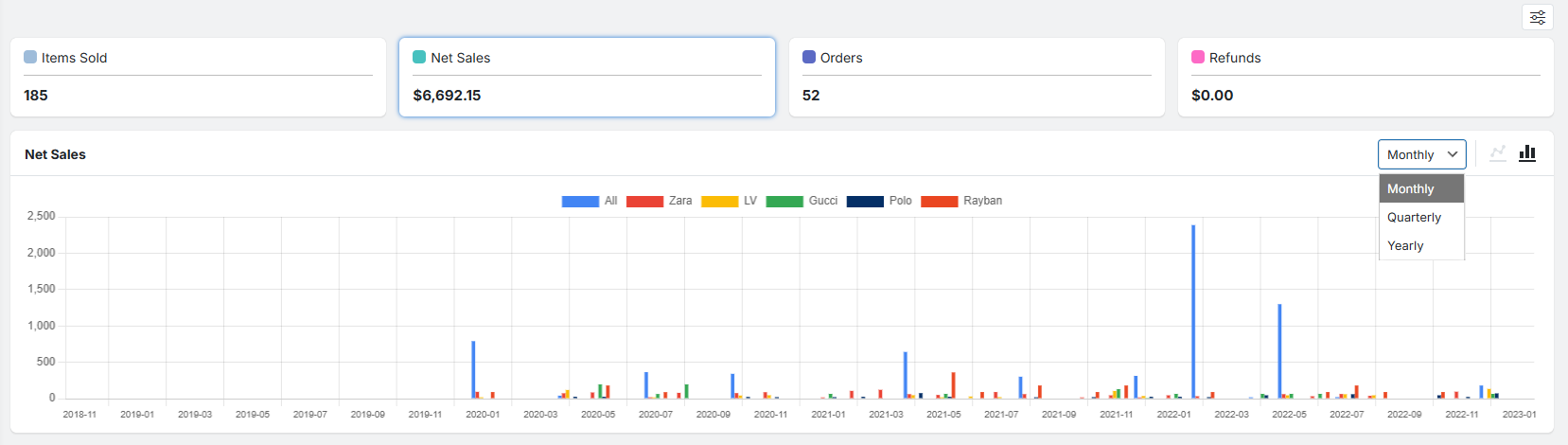Image resolution: width=1568 pixels, height=445 pixels.
Task: Open the Refunds summary card
Action: coord(1365,78)
